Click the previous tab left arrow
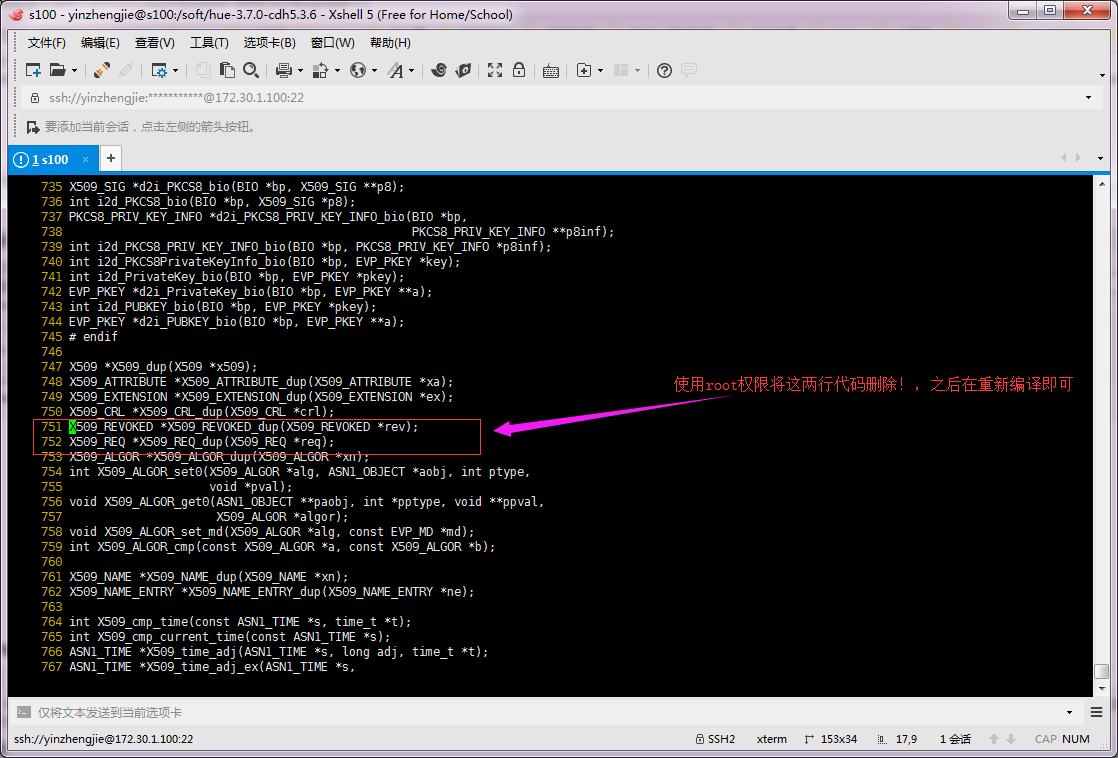Screen dimensions: 1118x758 tap(1063, 158)
